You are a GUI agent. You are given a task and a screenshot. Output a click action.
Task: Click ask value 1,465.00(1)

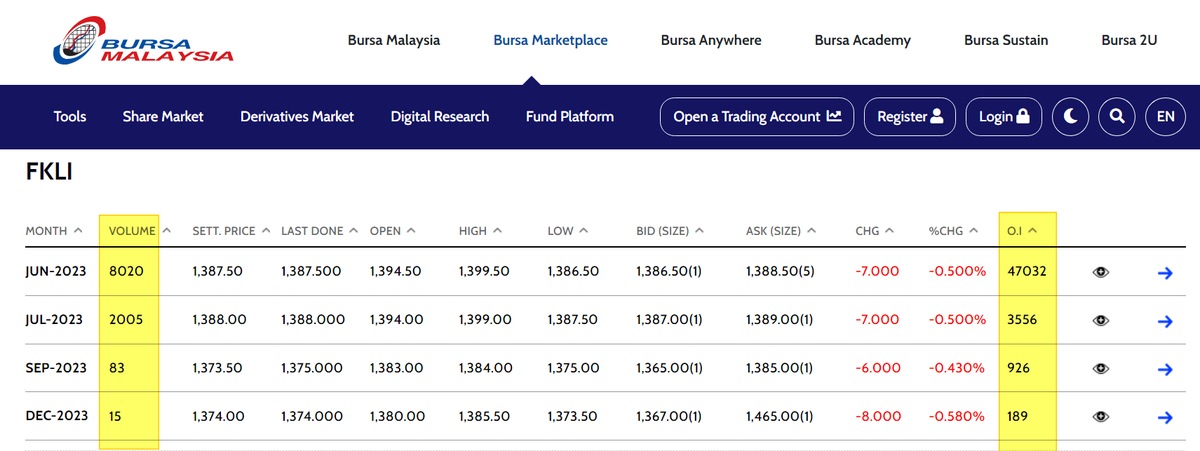(781, 416)
